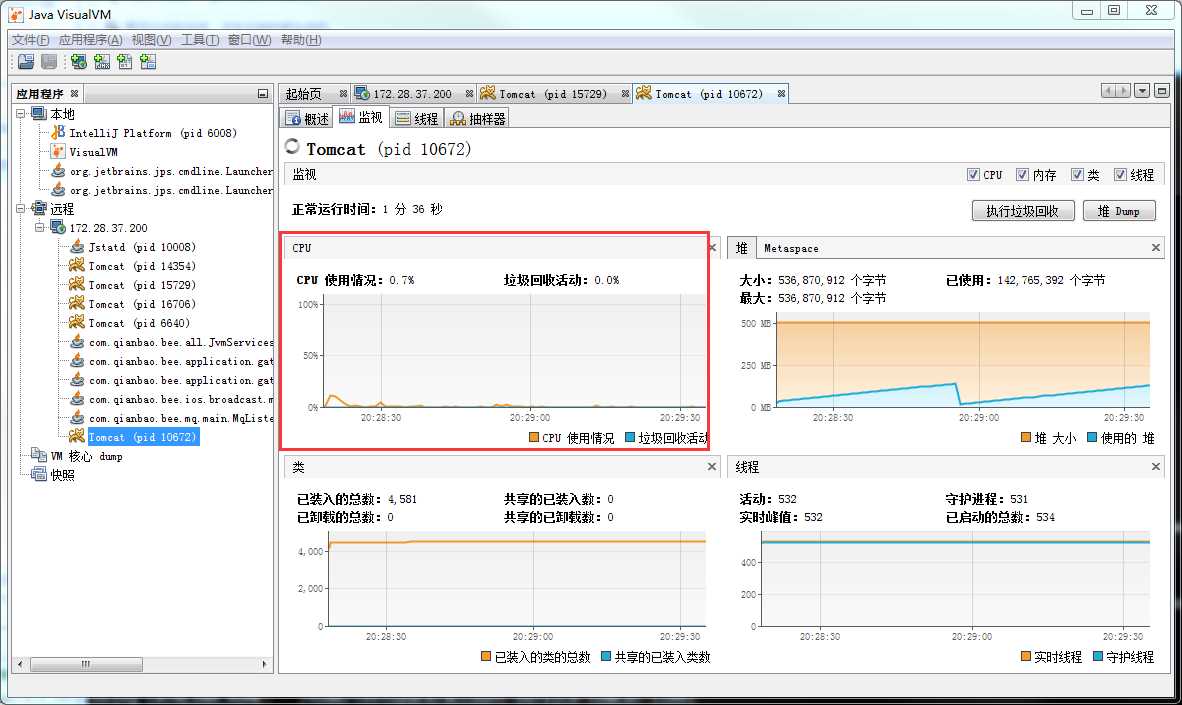Open the editor tabs dropdown list arrow
The image size is (1182, 705).
[x=1142, y=91]
